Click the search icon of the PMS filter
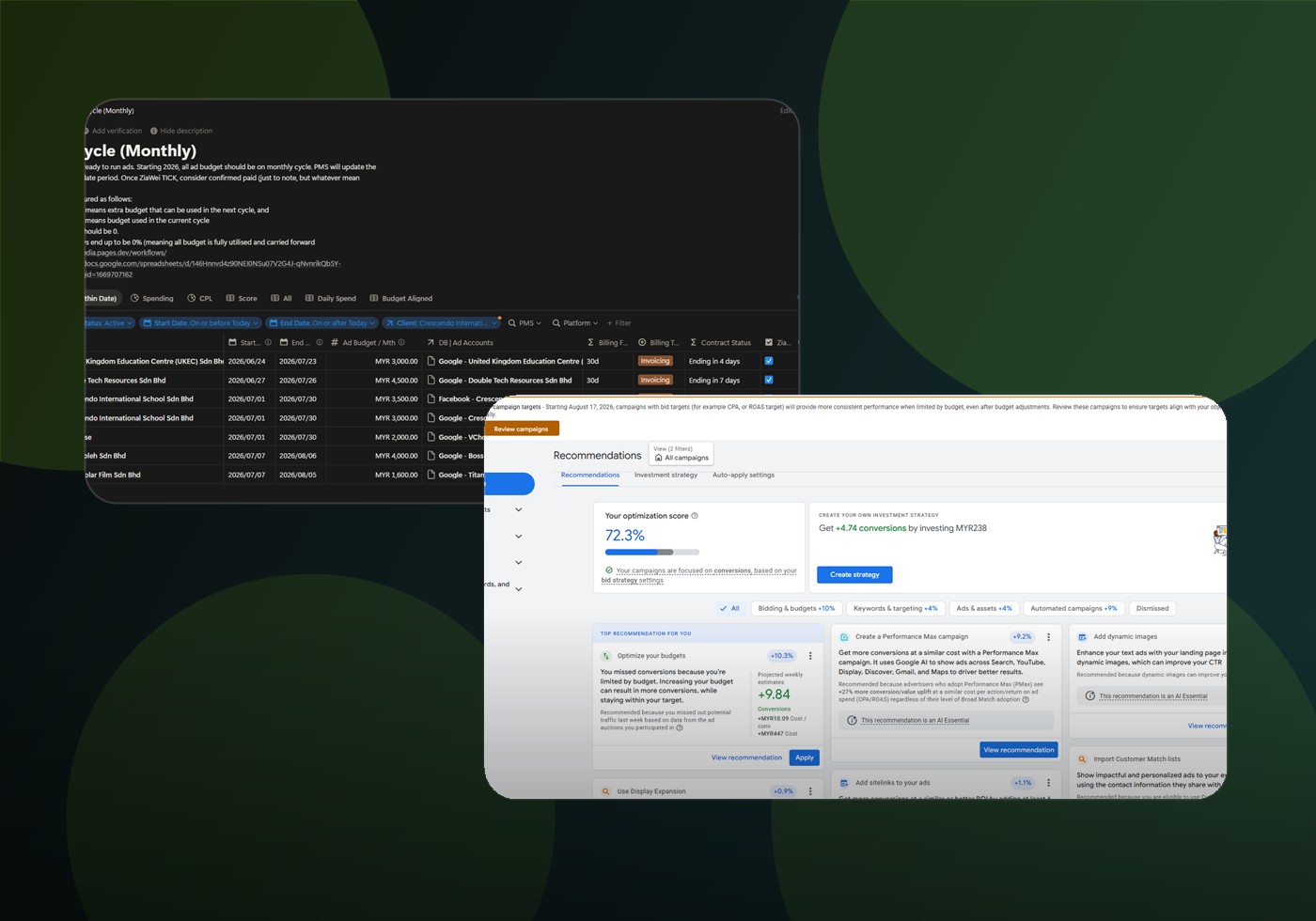The height and width of the screenshot is (921, 1316). click(x=512, y=323)
